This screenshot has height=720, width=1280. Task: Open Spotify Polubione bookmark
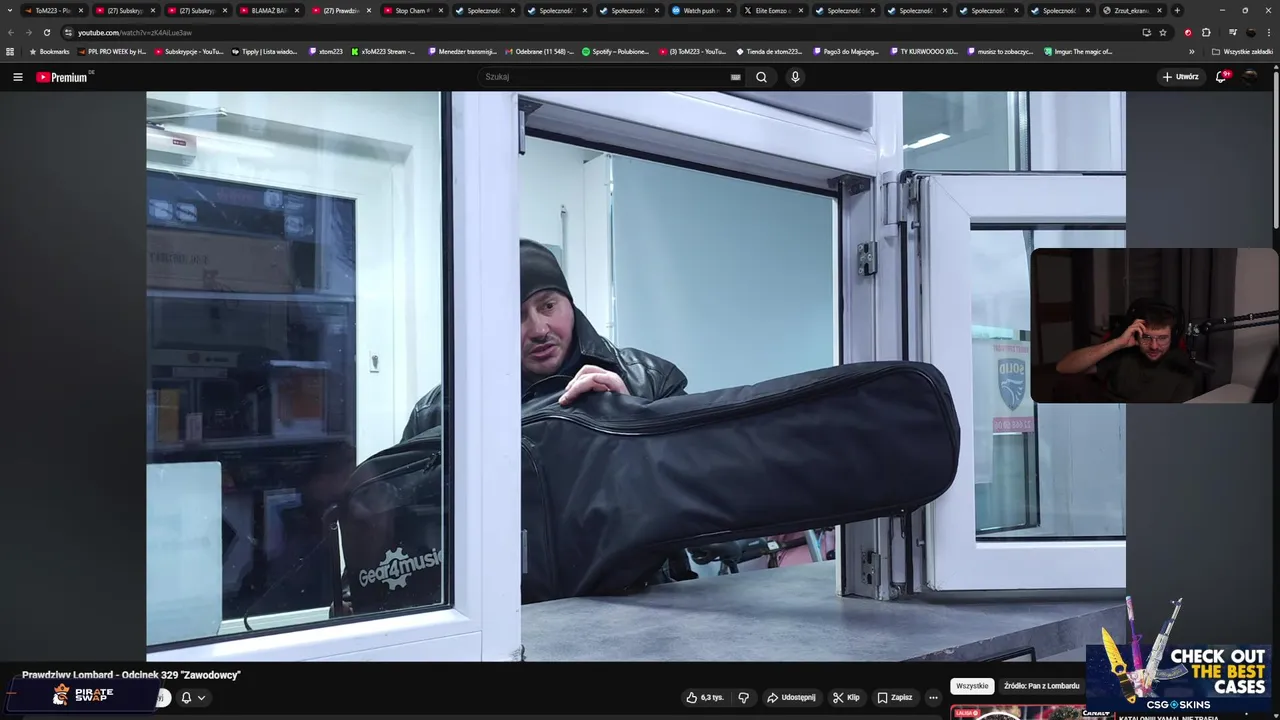616,51
